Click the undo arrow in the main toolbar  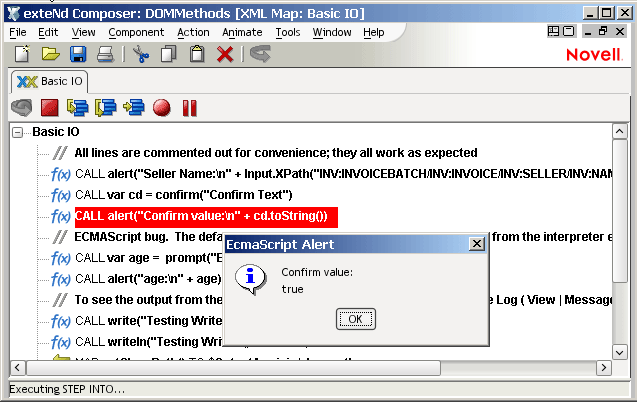pyautogui.click(x=260, y=54)
